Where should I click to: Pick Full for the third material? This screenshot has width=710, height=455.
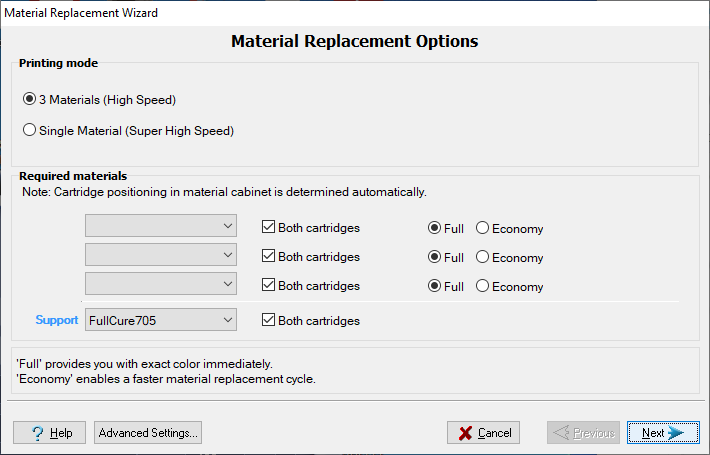(435, 286)
